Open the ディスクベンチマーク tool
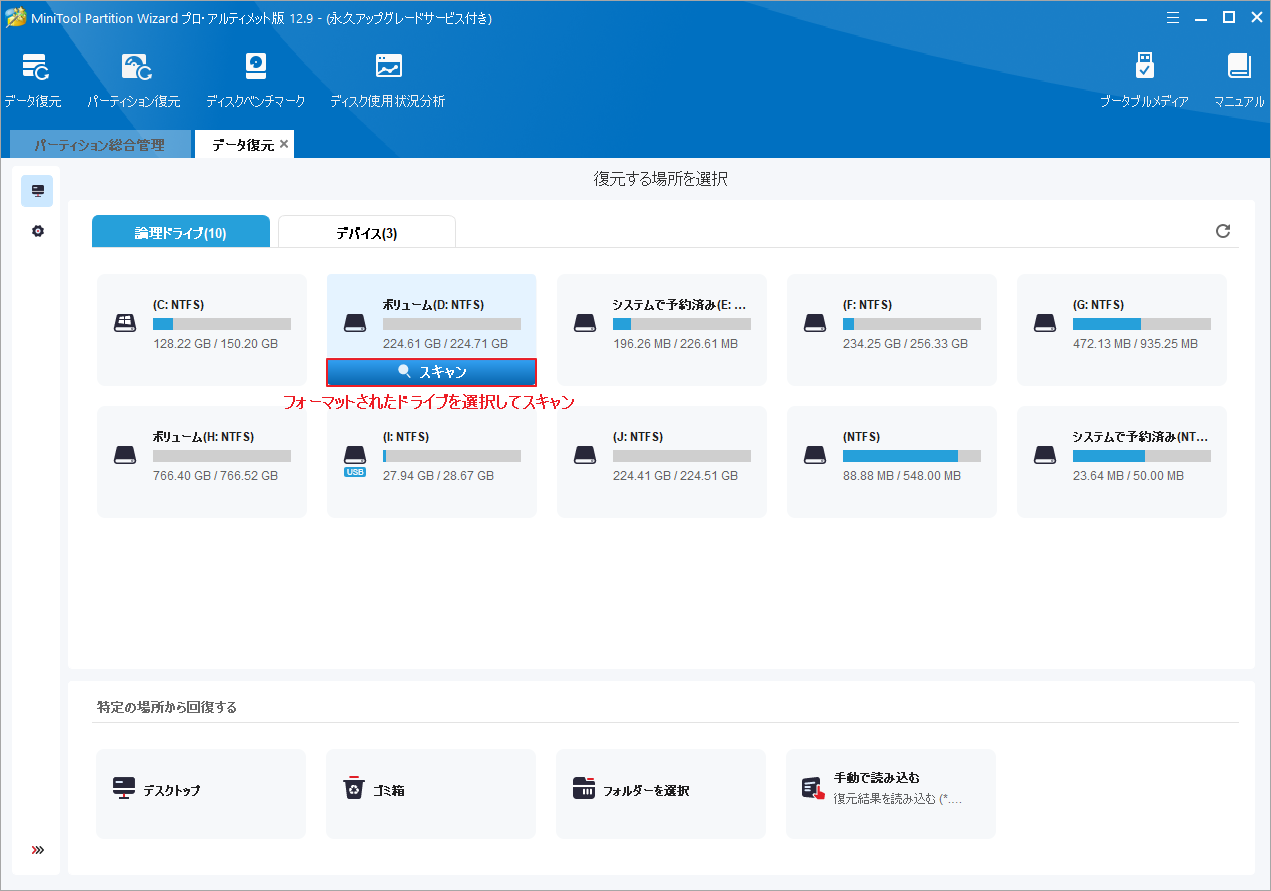 click(x=256, y=67)
